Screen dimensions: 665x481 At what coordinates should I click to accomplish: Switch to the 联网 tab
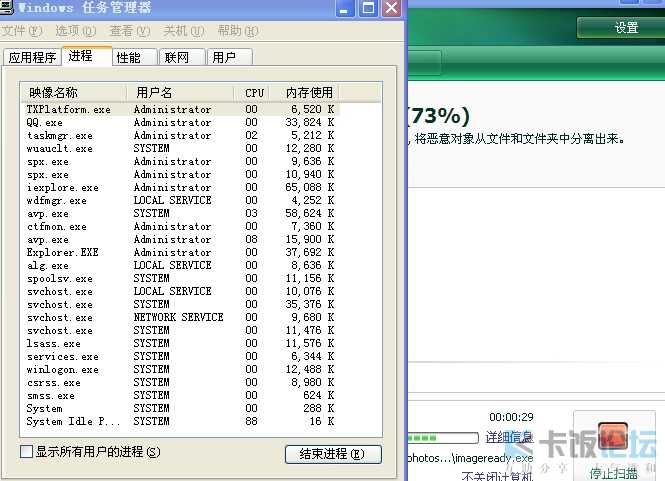[x=182, y=57]
